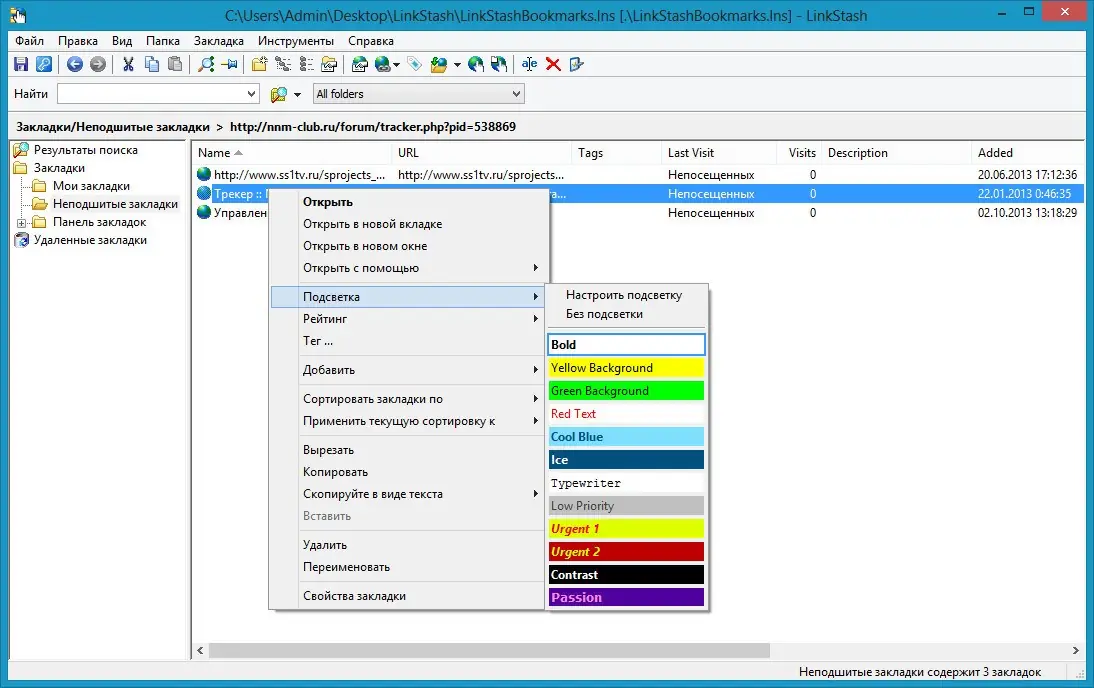Select Удаленные закладки in folder tree

[90, 240]
